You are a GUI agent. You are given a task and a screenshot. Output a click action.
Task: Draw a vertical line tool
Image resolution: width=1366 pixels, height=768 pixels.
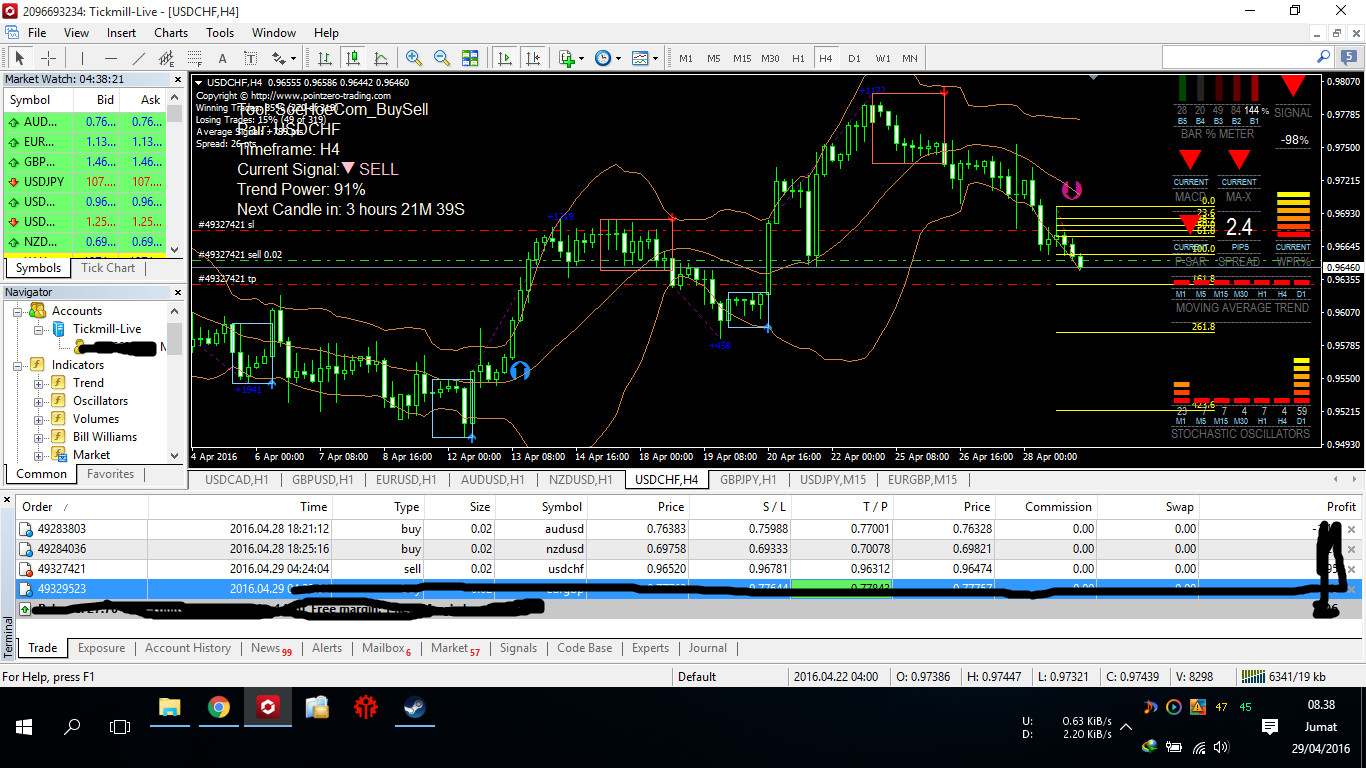[83, 58]
